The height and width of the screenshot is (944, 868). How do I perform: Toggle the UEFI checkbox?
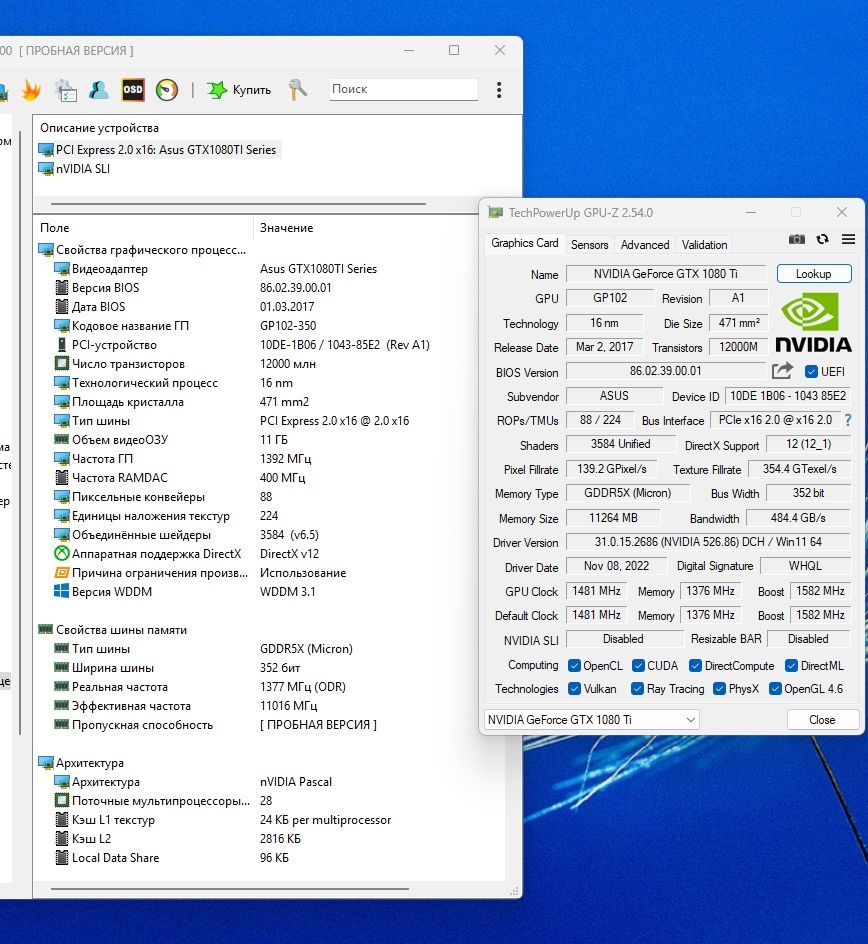811,371
